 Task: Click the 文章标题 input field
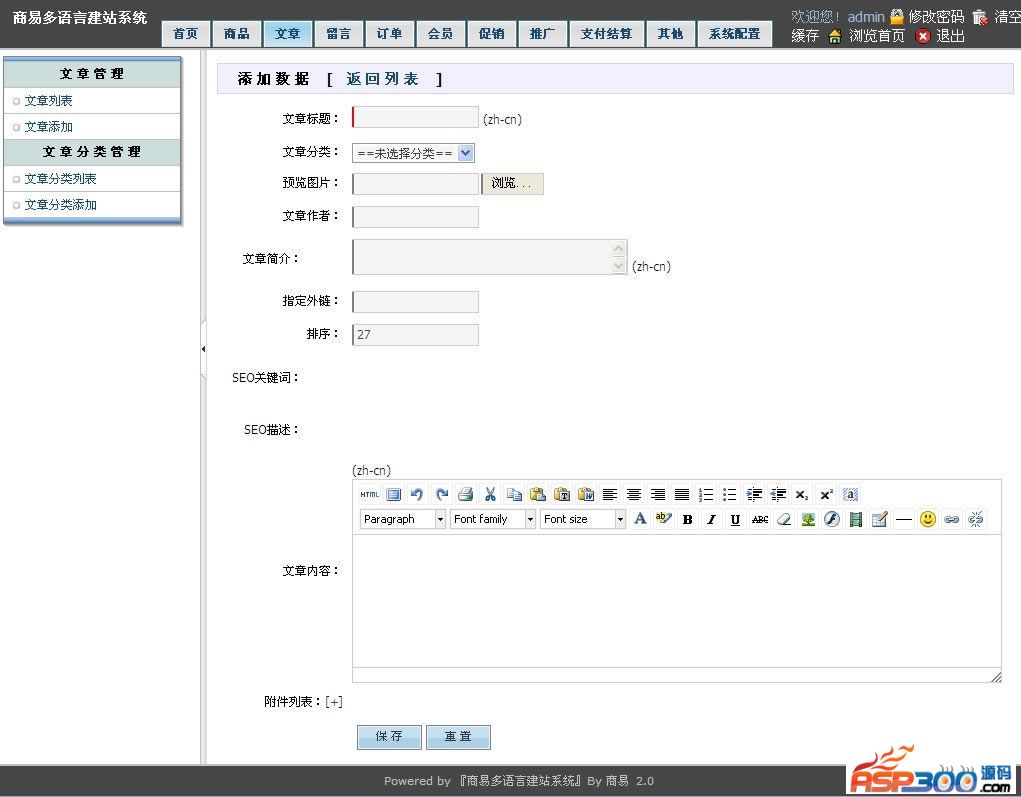(416, 118)
